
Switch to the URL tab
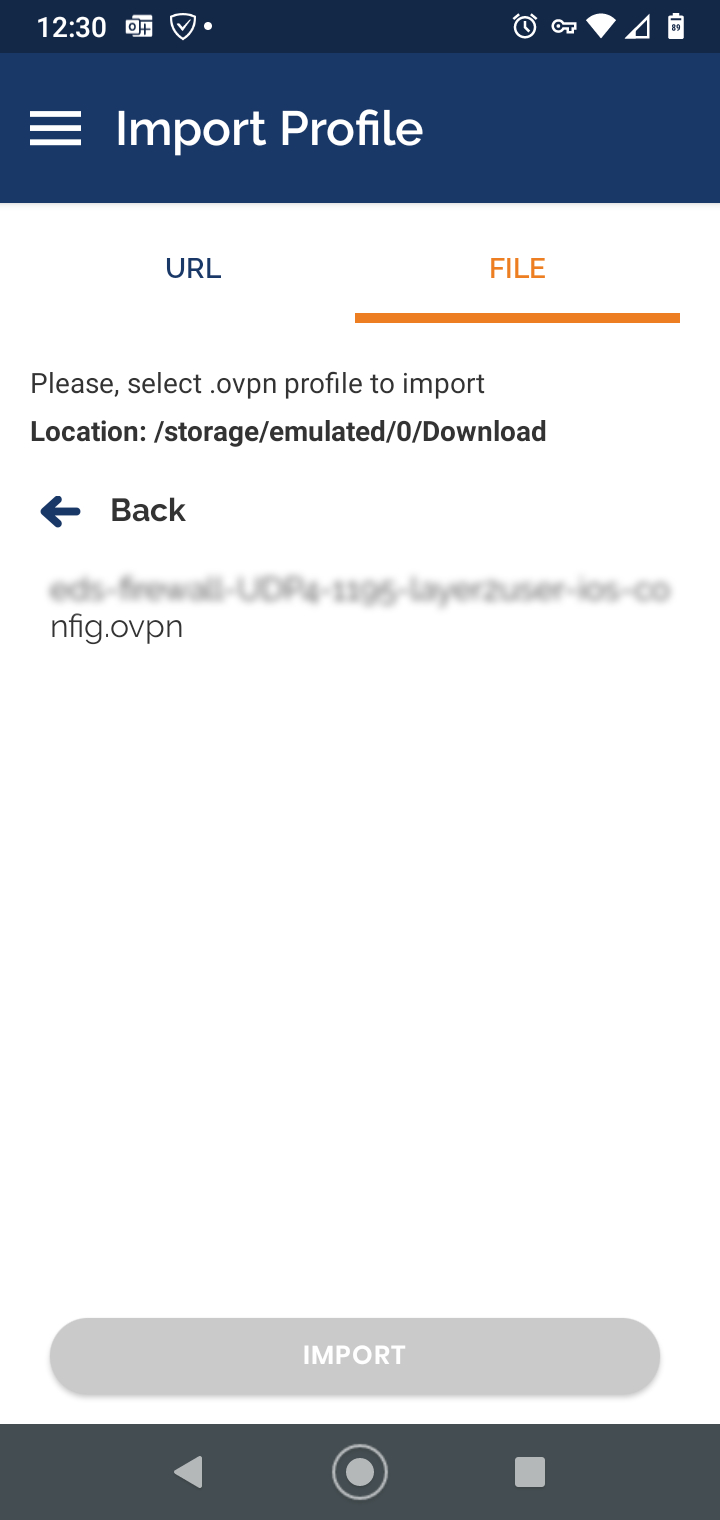tap(193, 268)
